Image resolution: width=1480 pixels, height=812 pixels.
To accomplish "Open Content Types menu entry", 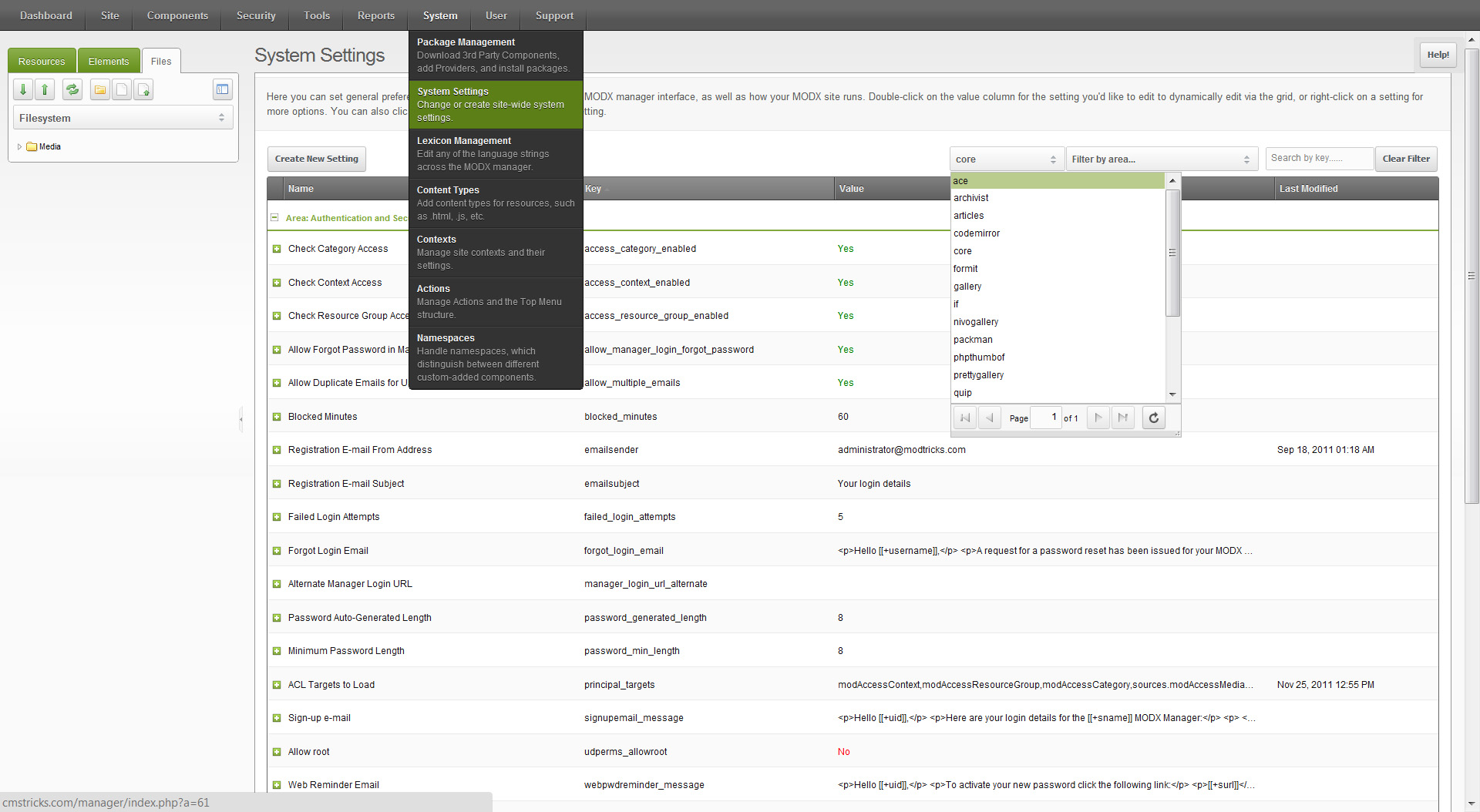I will [x=496, y=203].
